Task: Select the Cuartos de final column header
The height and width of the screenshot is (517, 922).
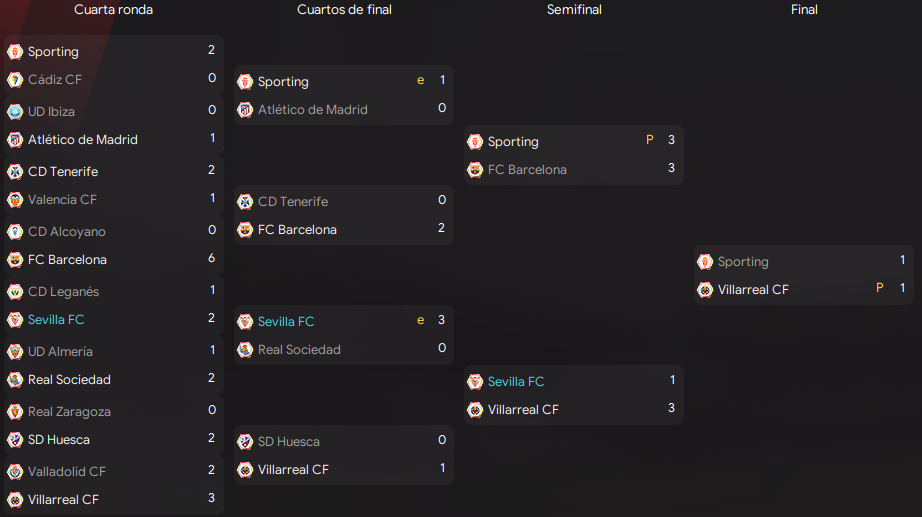Action: coord(344,9)
